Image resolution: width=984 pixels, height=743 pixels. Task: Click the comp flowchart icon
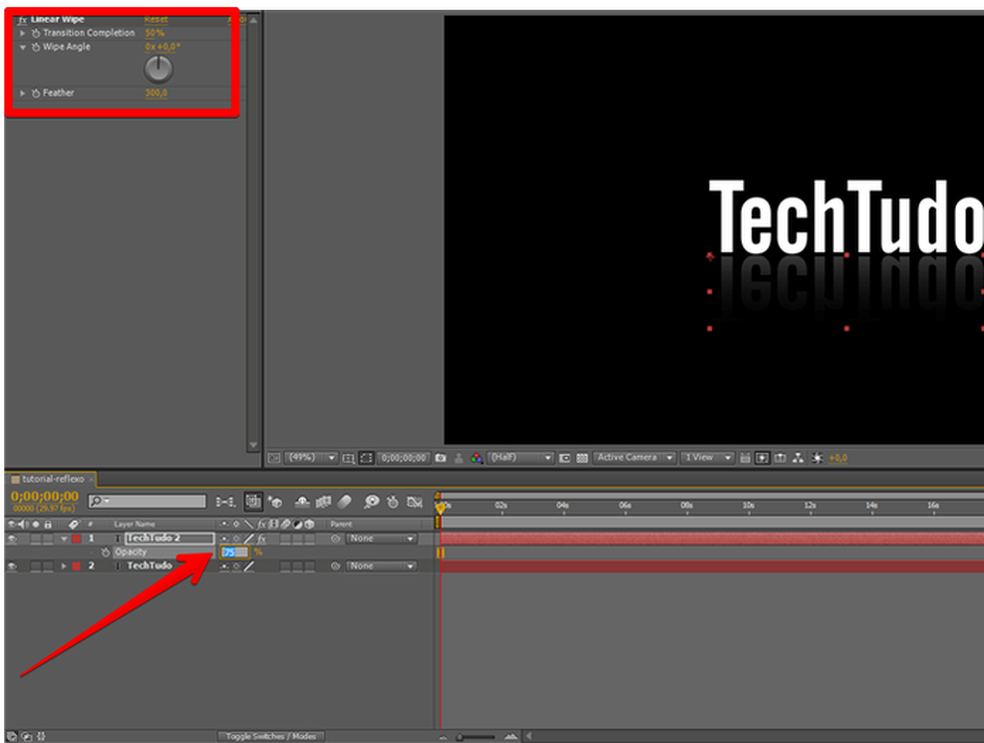(x=798, y=458)
